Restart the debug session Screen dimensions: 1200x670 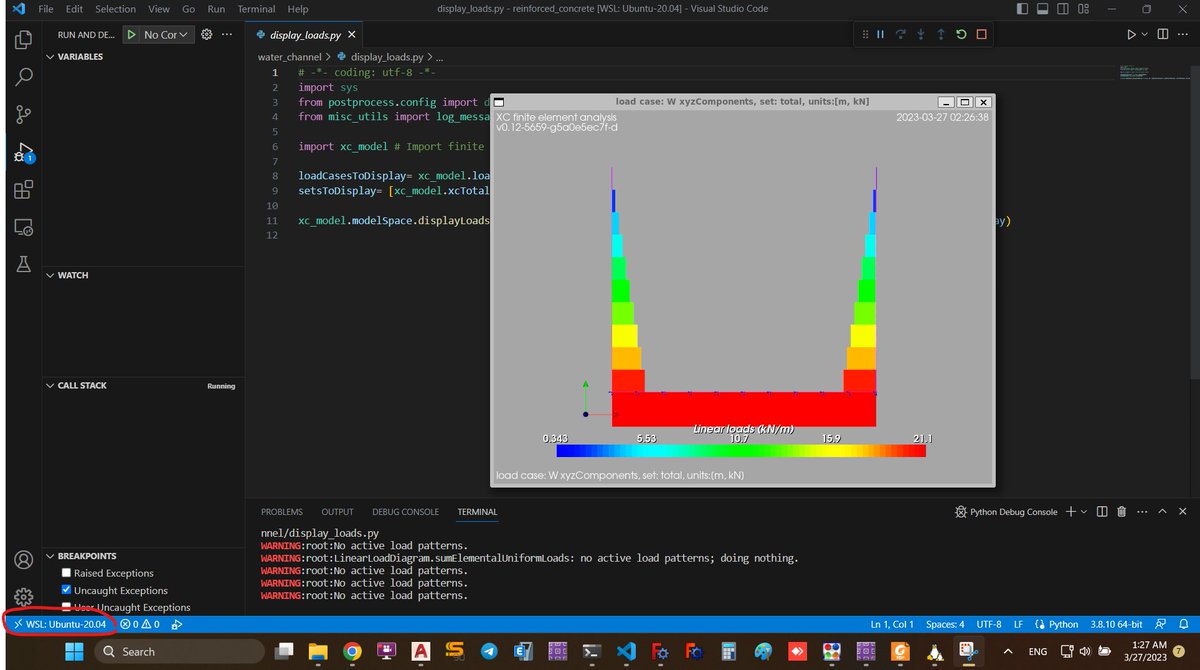tap(961, 34)
